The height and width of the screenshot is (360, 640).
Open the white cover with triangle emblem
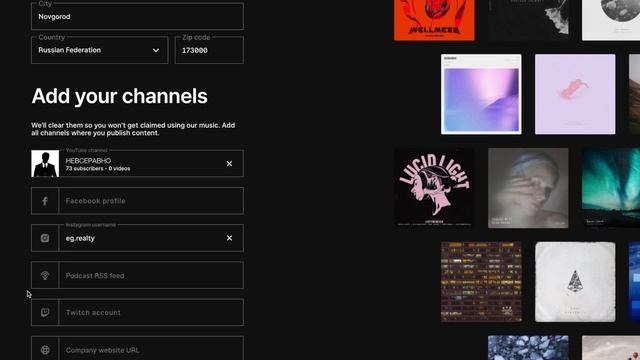point(575,282)
